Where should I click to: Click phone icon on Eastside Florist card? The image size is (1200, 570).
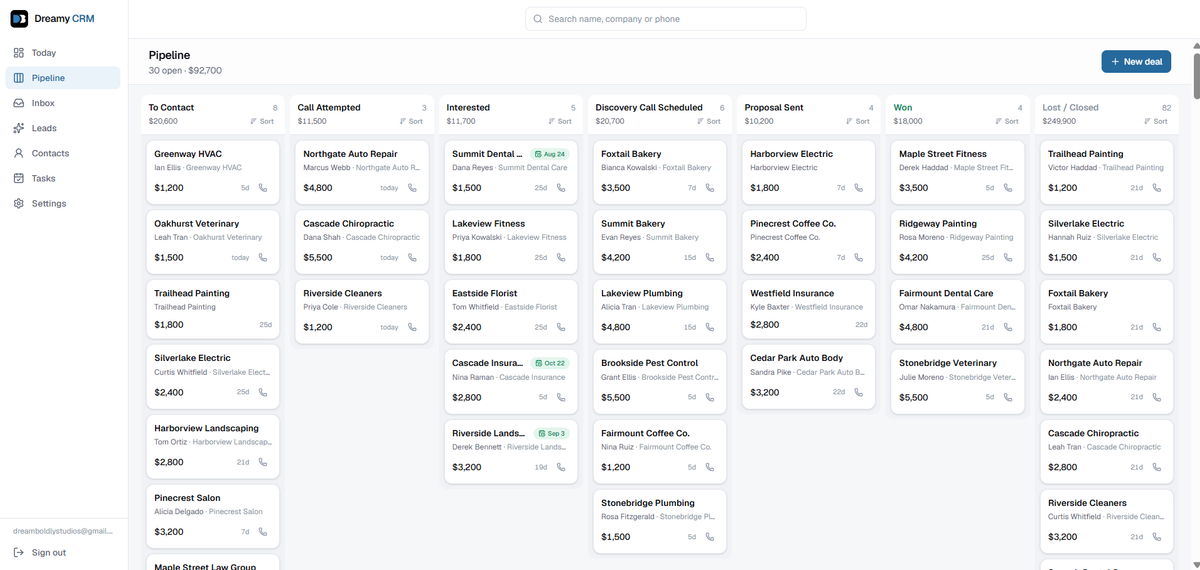coord(561,327)
